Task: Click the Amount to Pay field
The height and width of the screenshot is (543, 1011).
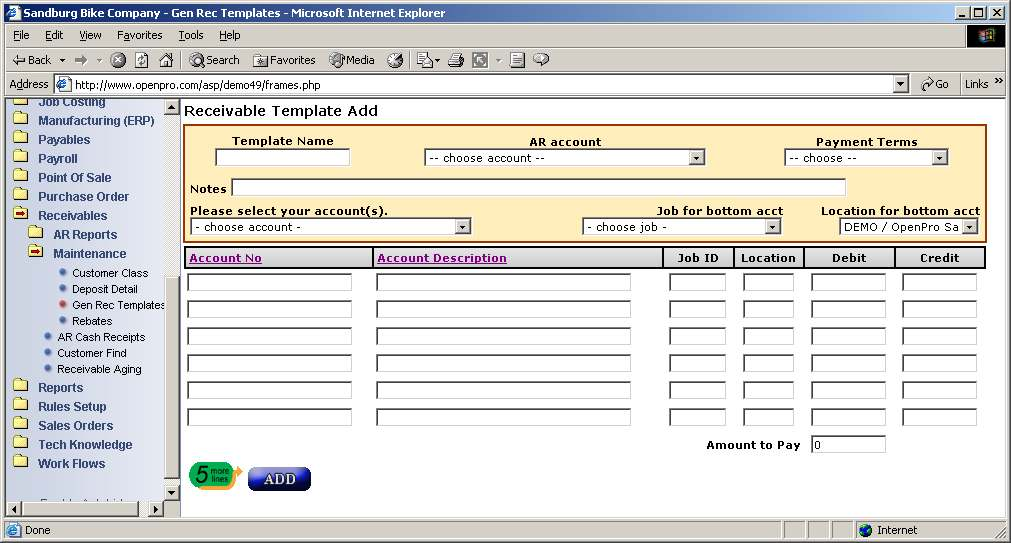Action: 848,445
